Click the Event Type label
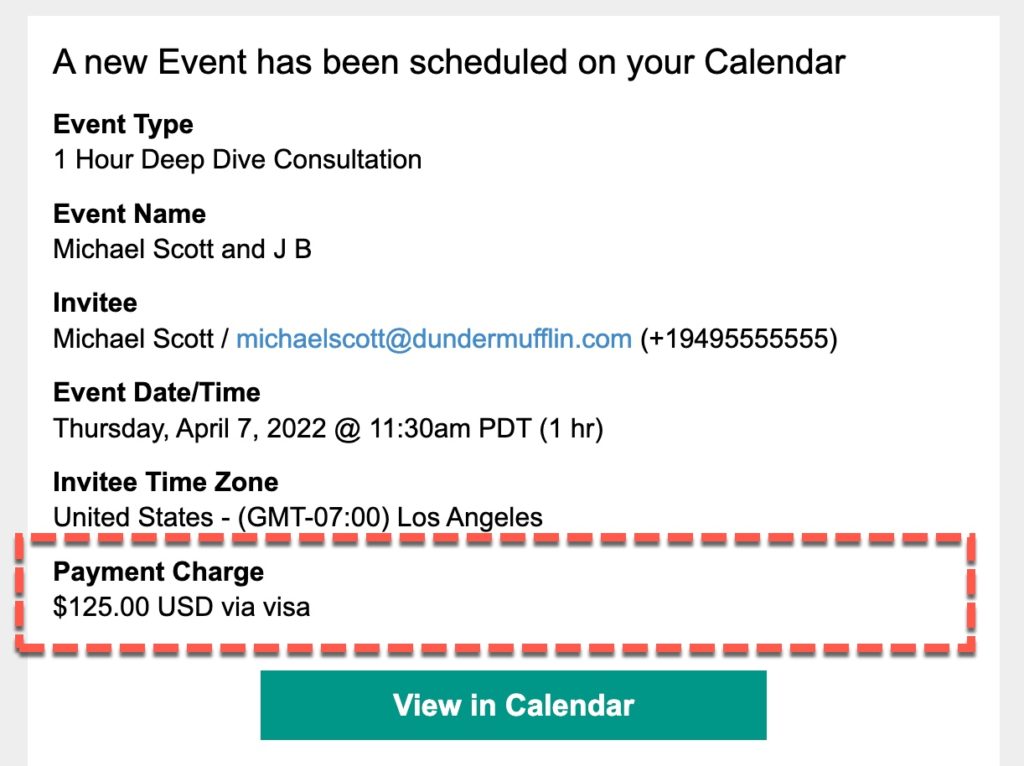Screen dimensions: 1024x766 pyautogui.click(x=123, y=124)
